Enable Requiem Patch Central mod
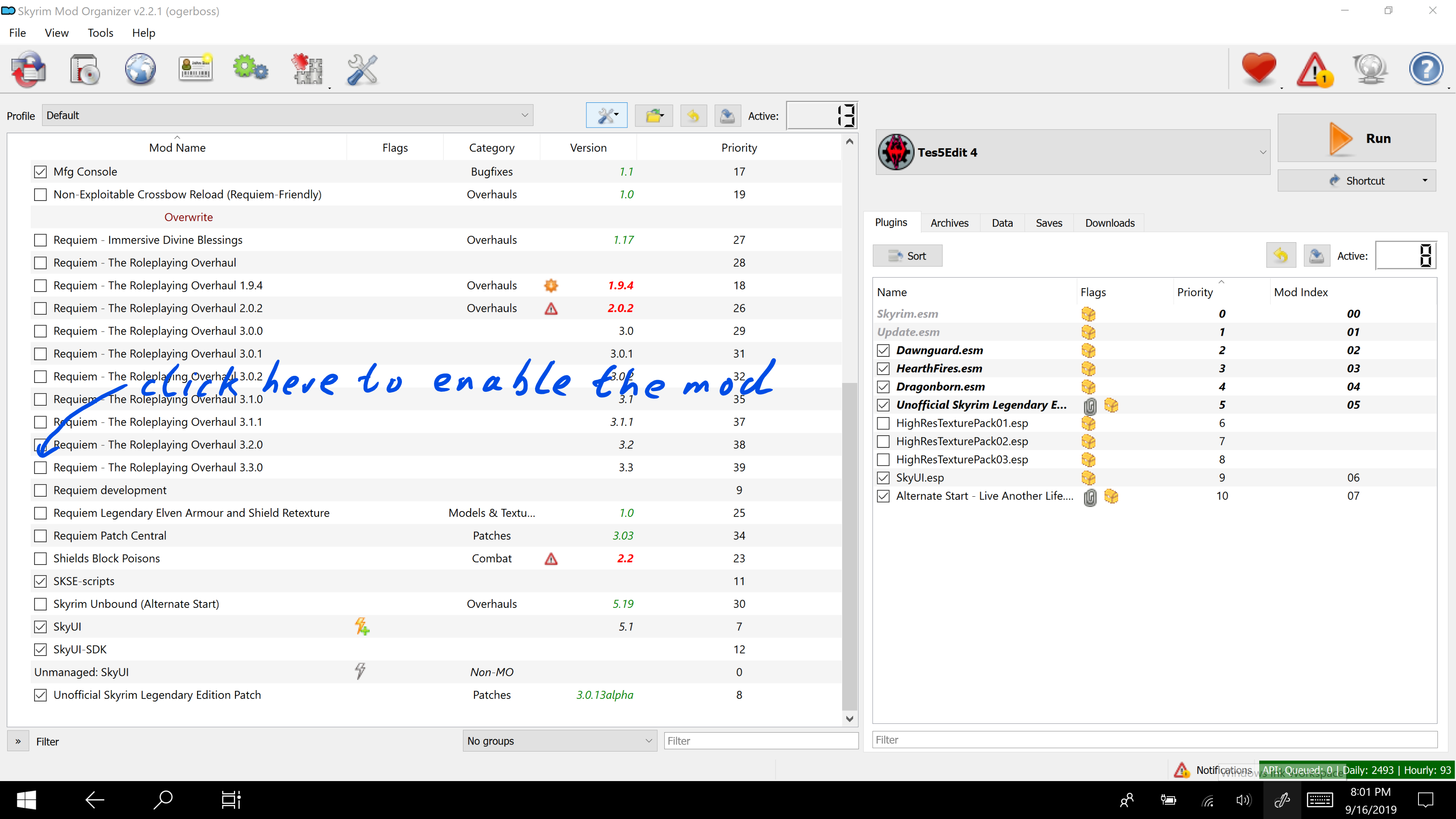This screenshot has width=1456, height=819. click(x=40, y=536)
